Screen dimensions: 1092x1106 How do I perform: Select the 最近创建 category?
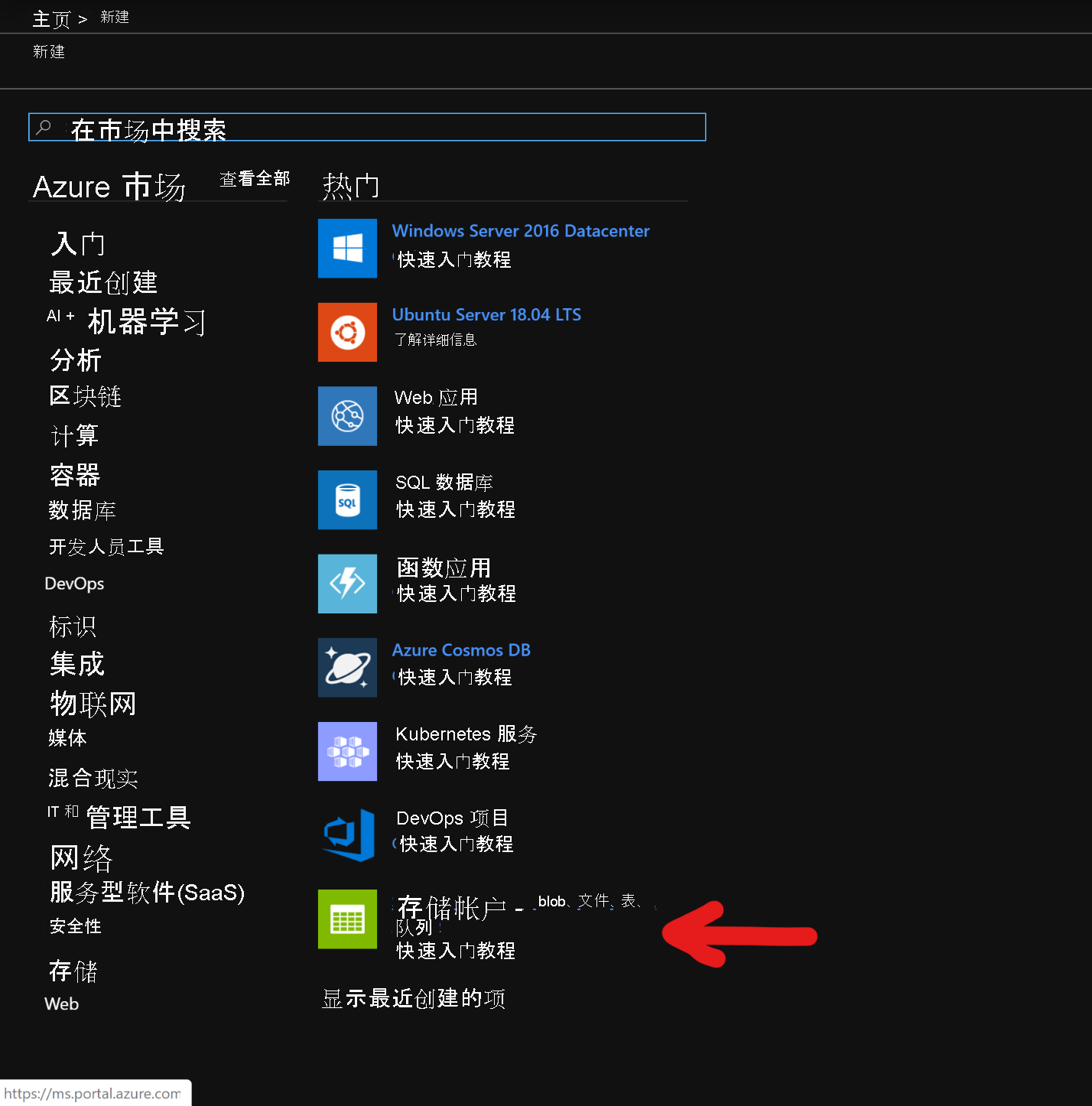[x=103, y=282]
